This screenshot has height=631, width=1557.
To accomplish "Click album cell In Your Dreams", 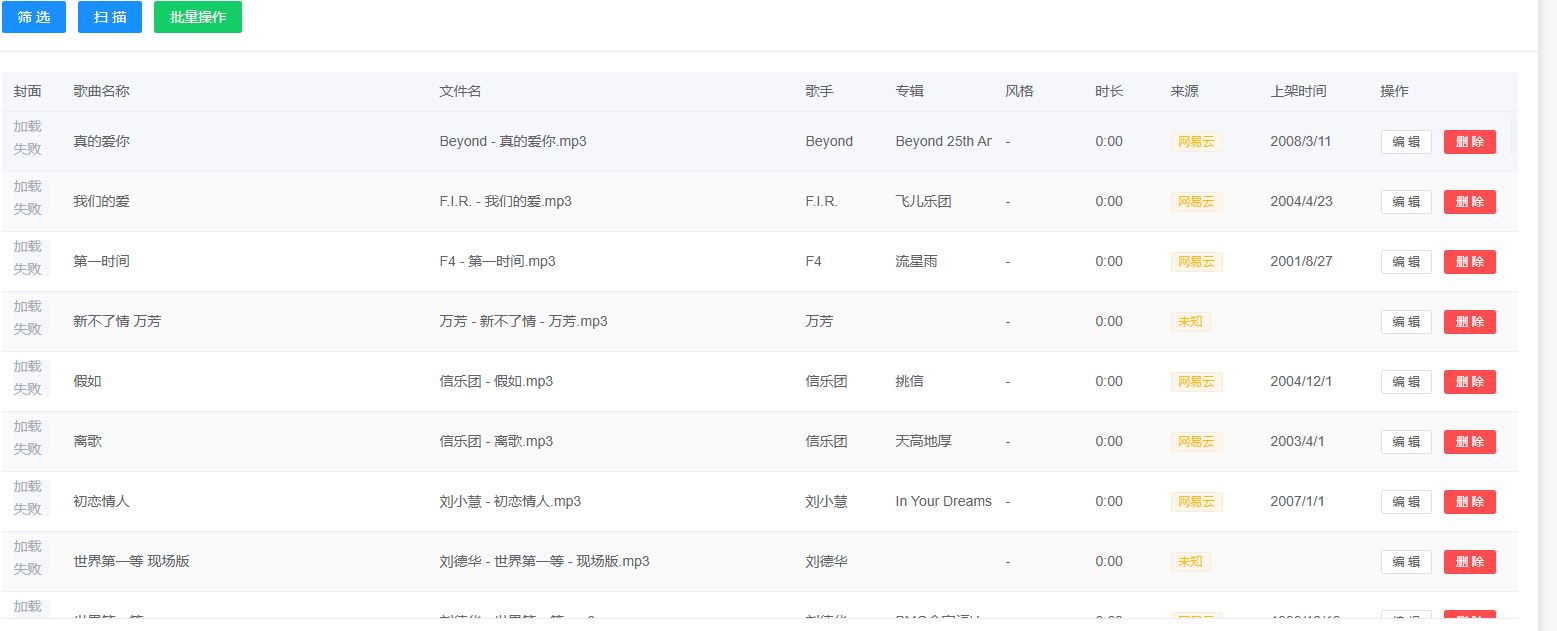I will click(x=943, y=501).
